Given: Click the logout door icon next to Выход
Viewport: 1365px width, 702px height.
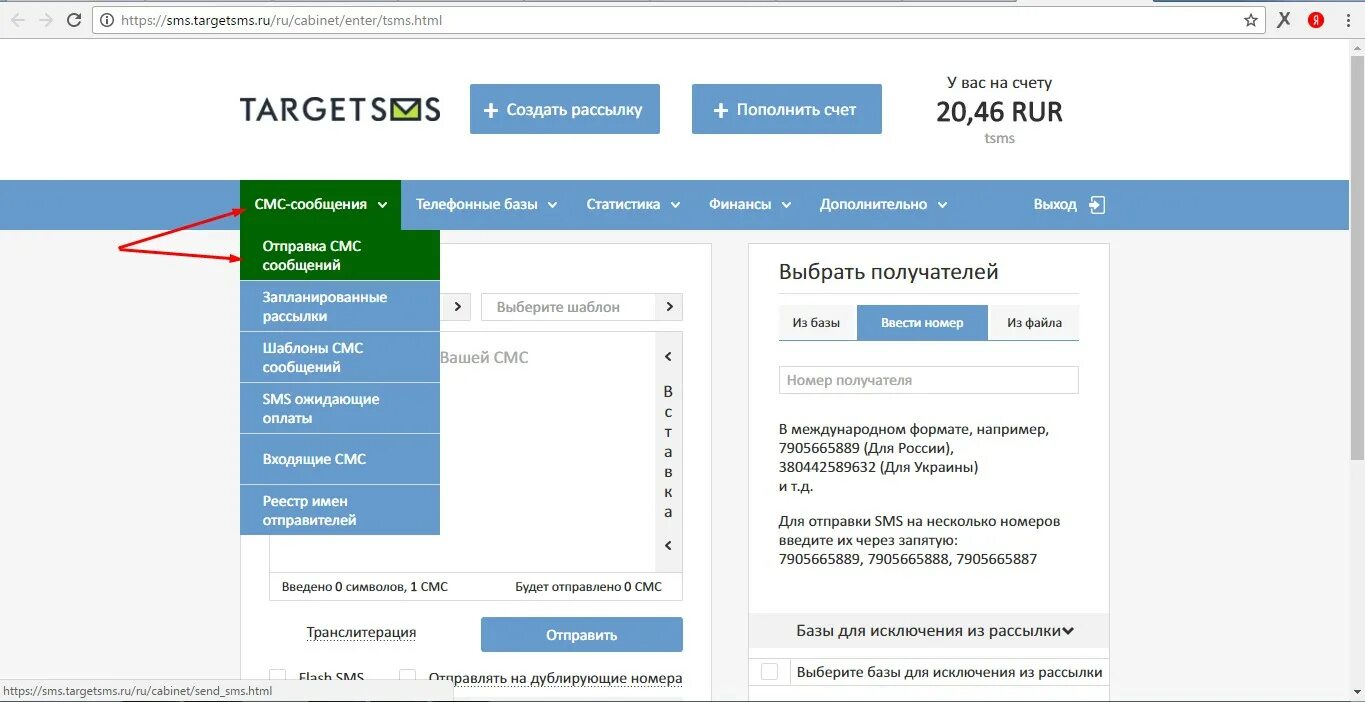Looking at the screenshot, I should pos(1097,205).
